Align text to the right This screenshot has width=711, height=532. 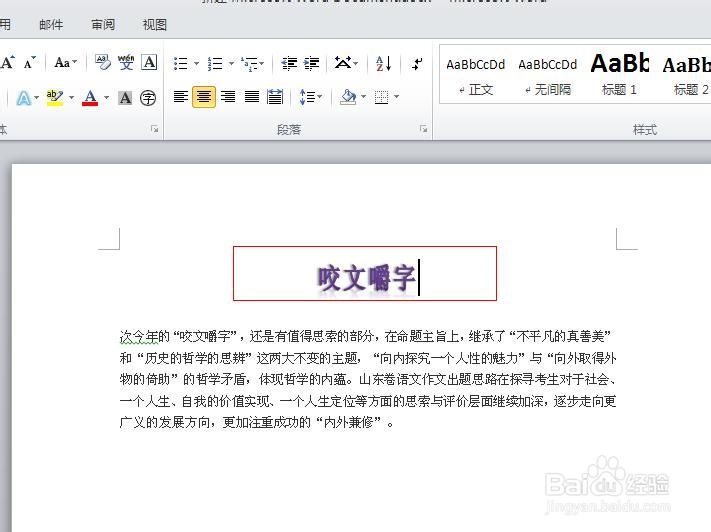click(228, 97)
